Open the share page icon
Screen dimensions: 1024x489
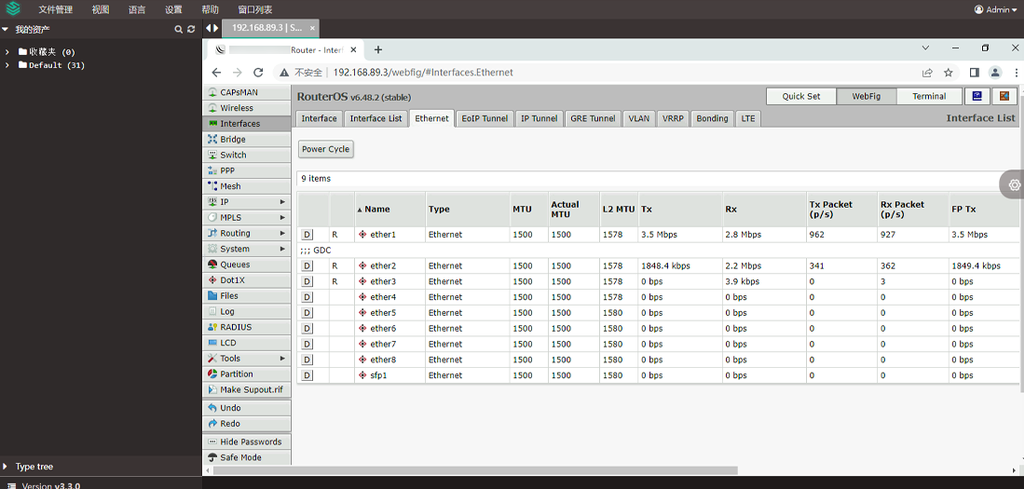(927, 72)
